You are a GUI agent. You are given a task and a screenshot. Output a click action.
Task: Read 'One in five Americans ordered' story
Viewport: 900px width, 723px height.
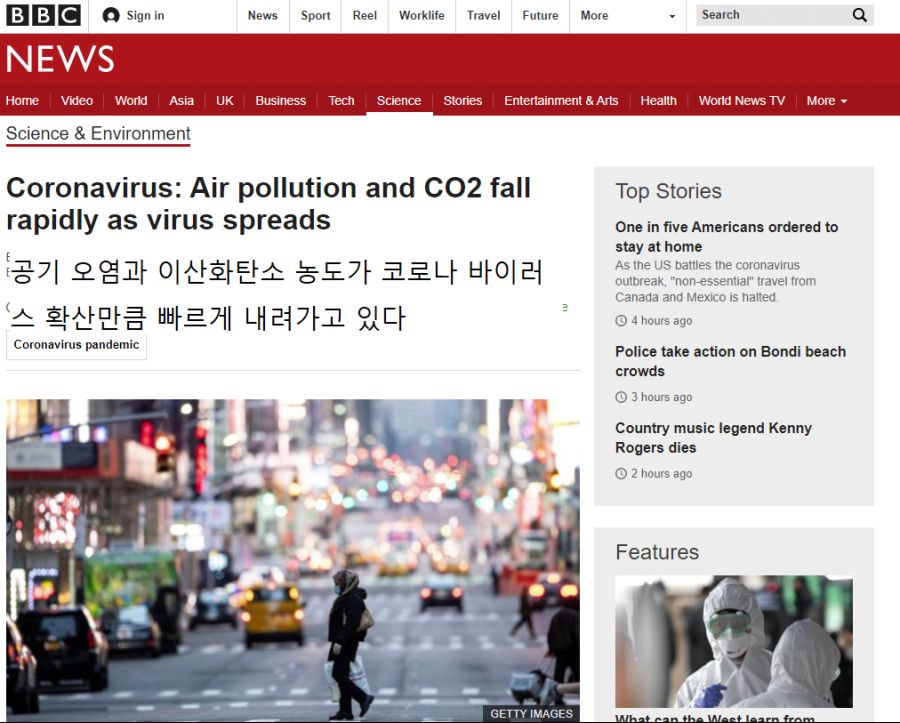tap(726, 237)
